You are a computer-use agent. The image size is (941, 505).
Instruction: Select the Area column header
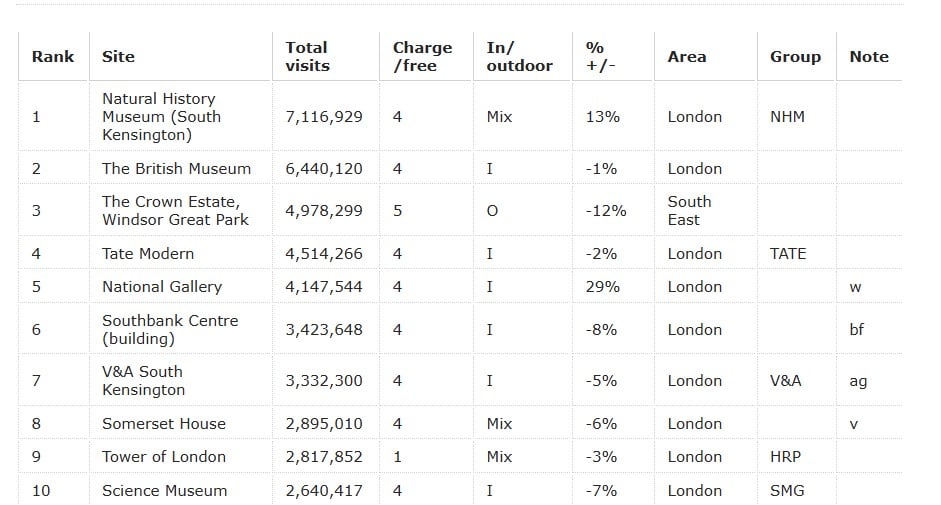687,56
